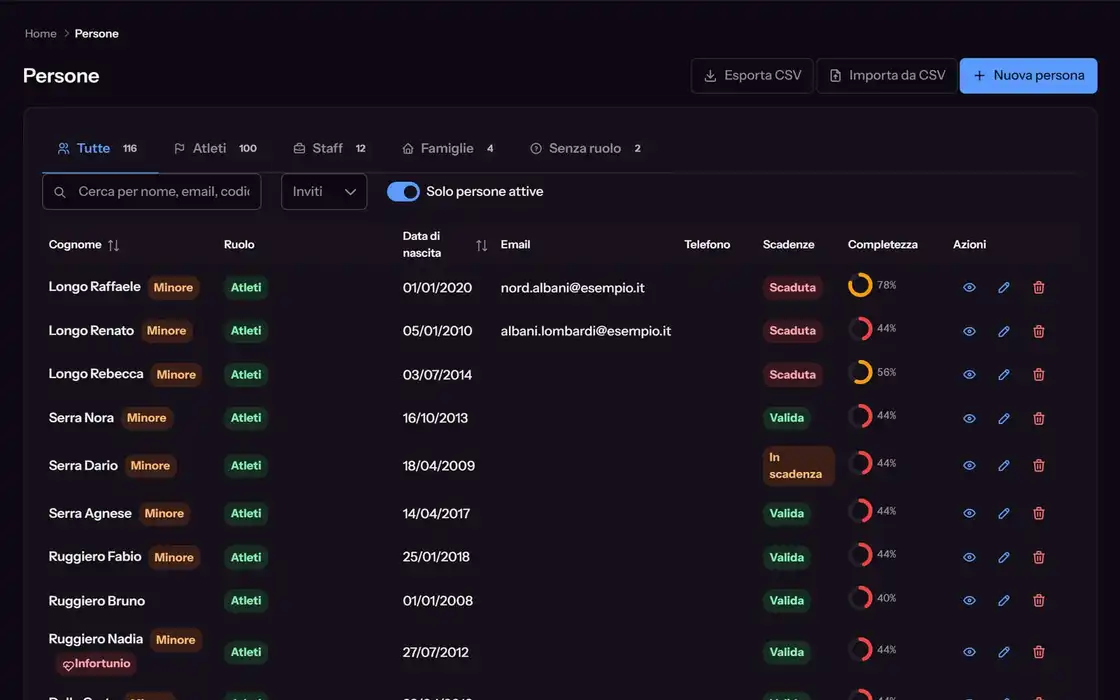Screen dimensions: 1120x700
Task: Edit Longo Rebecca's record
Action: pos(1004,374)
